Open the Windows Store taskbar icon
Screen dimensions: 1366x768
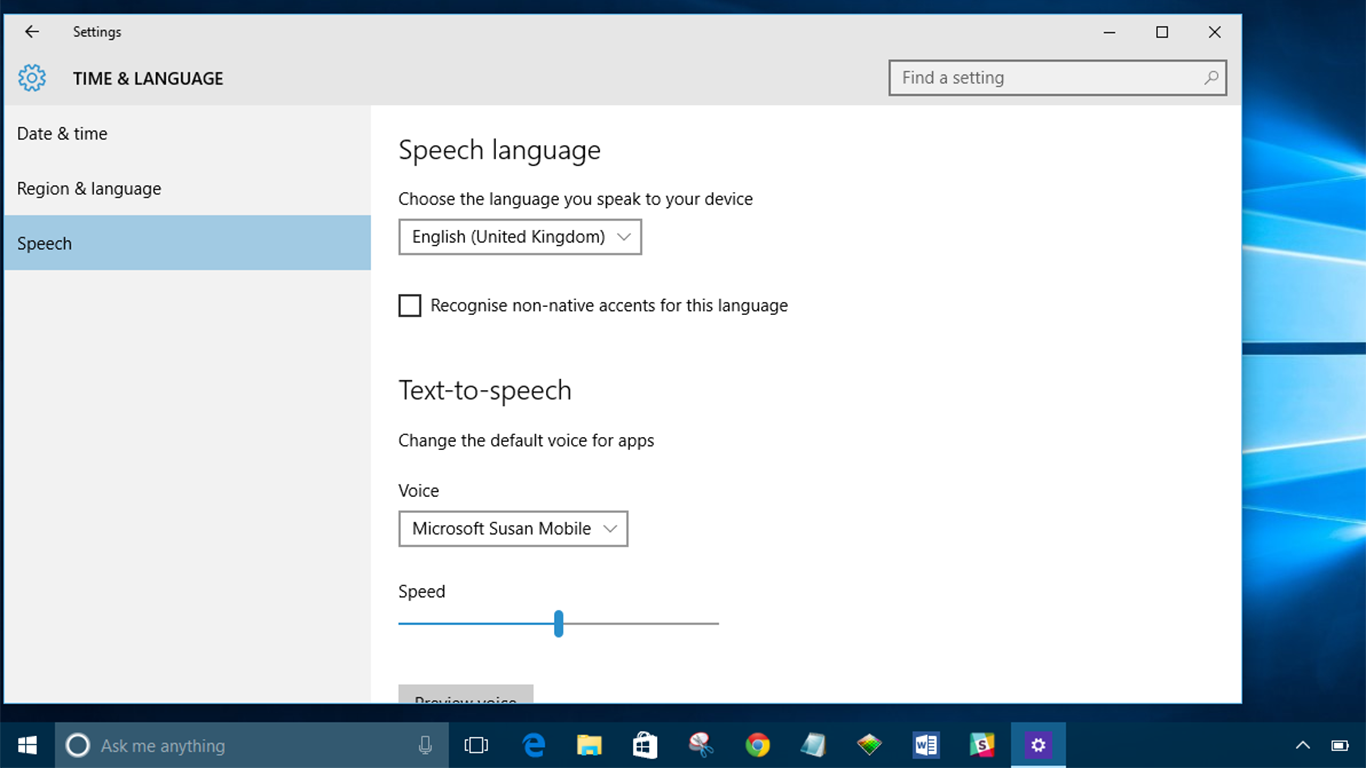645,745
